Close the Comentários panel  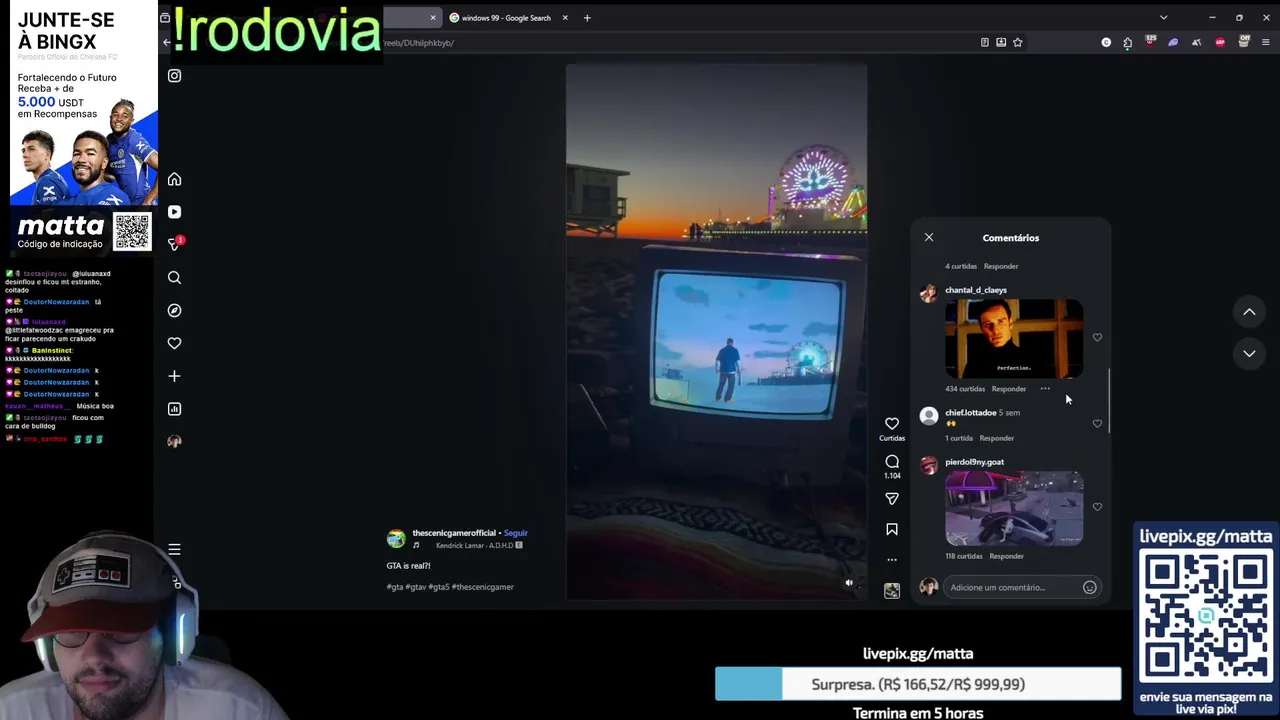(x=929, y=237)
